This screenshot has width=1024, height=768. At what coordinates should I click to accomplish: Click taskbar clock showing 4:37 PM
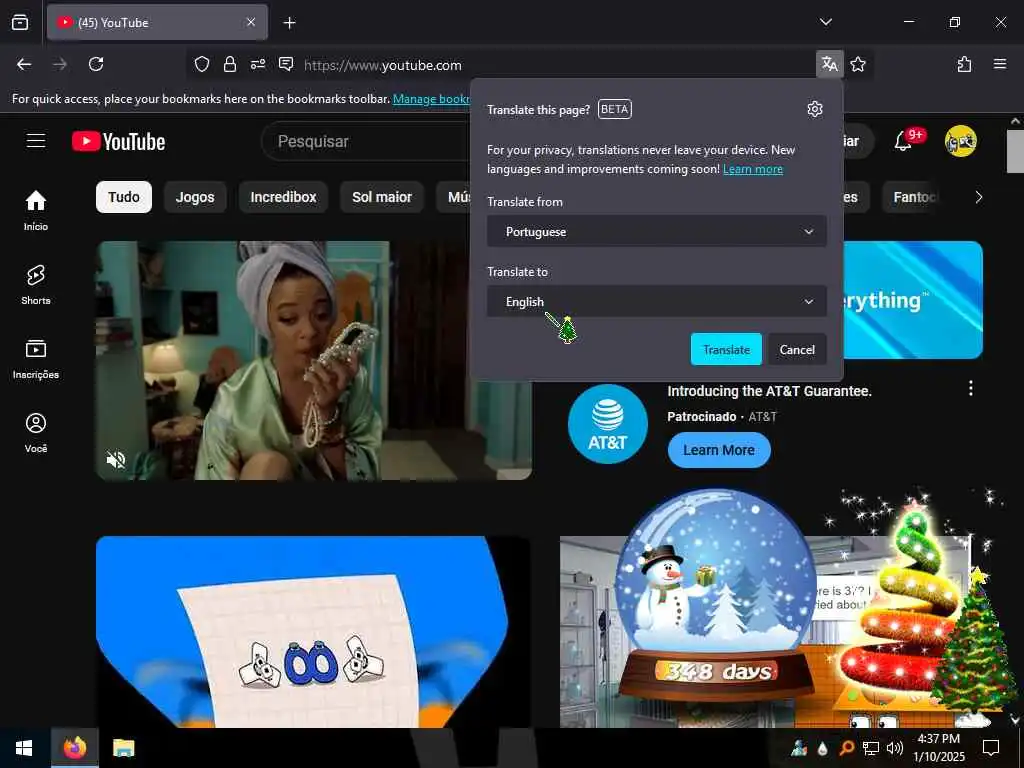[x=938, y=748]
